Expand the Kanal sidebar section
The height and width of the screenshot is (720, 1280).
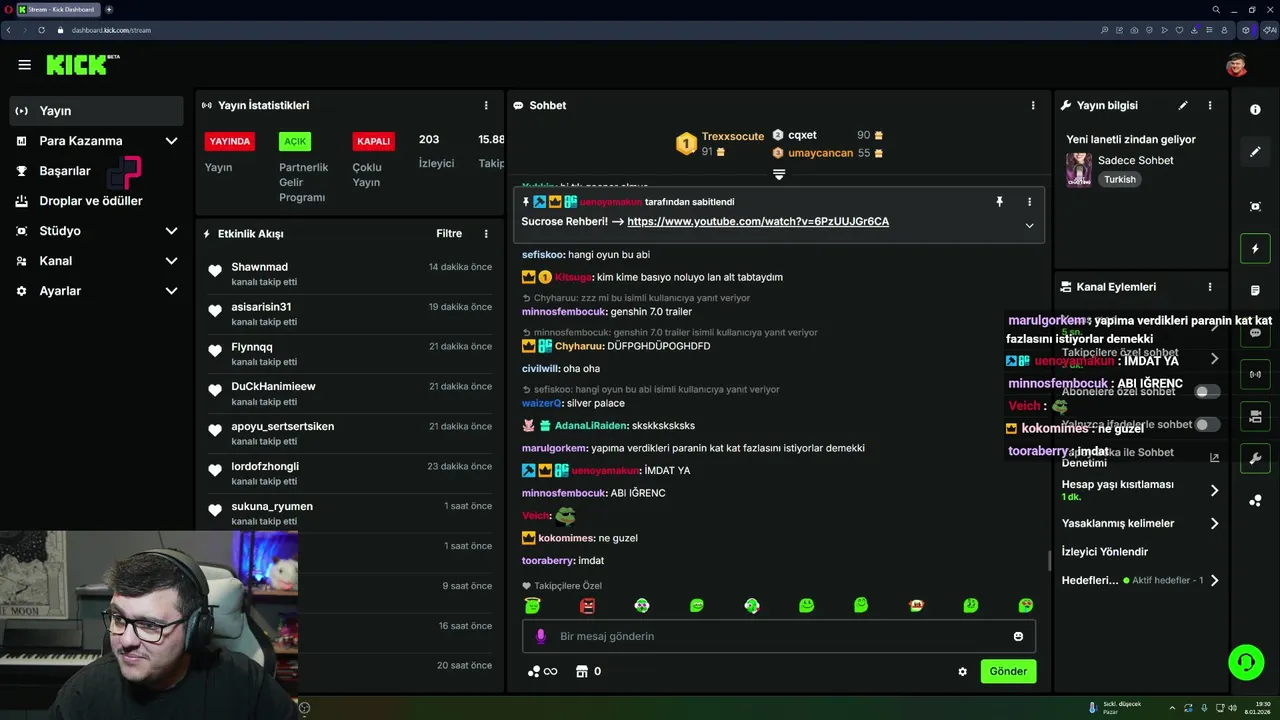tap(171, 261)
